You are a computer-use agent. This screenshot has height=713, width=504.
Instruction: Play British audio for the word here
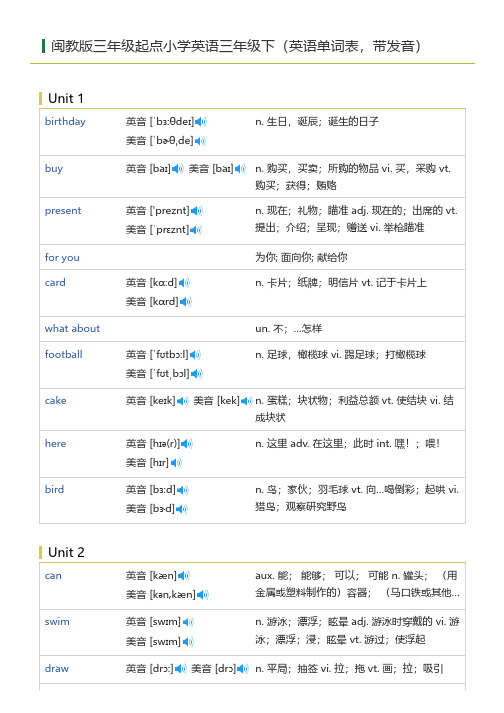[x=186, y=444]
